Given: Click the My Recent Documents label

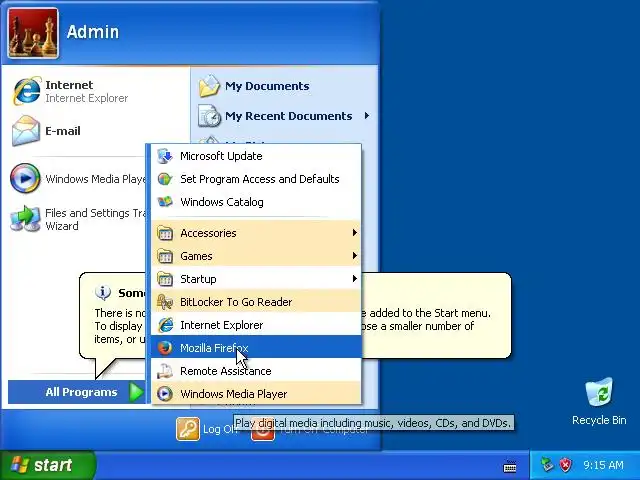Looking at the screenshot, I should (289, 116).
